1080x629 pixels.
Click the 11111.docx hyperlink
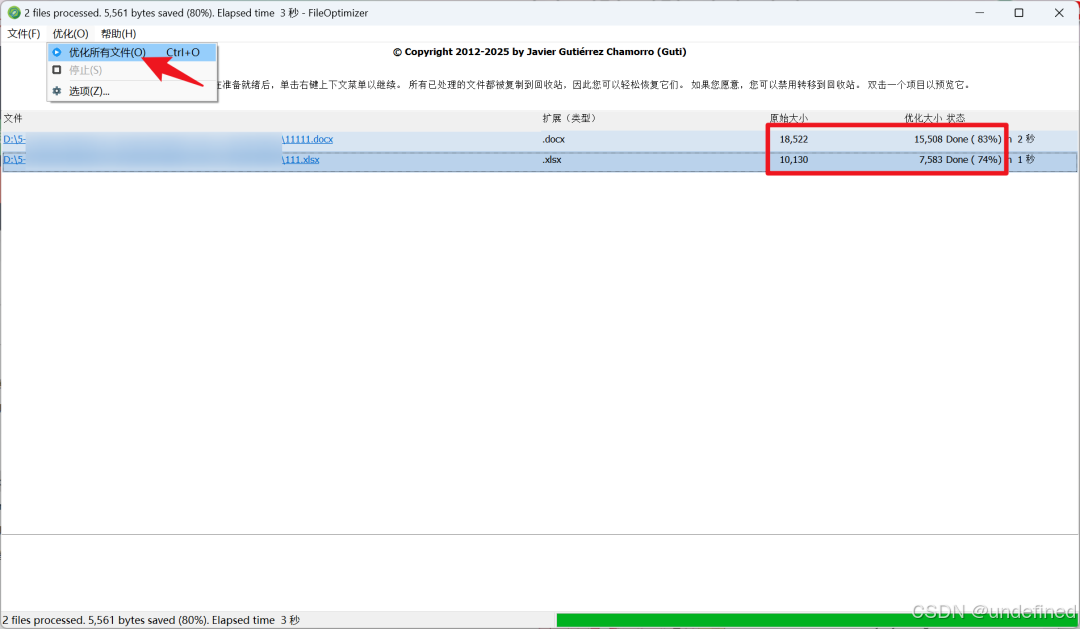pos(307,139)
